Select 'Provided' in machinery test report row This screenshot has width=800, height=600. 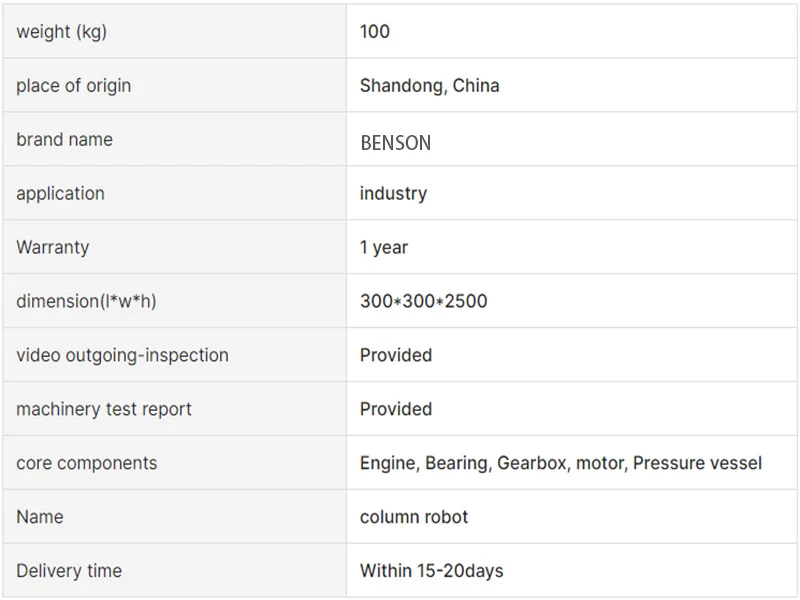click(x=396, y=409)
